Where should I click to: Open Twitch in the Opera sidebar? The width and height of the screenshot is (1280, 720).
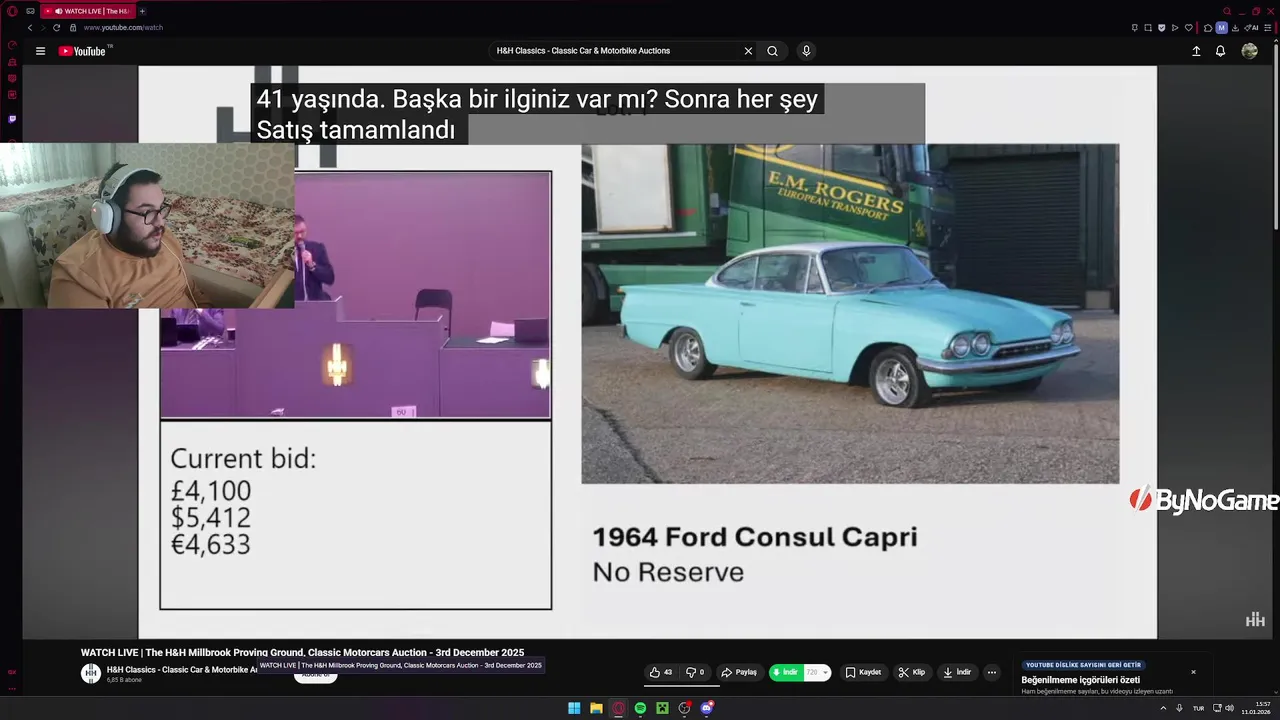pyautogui.click(x=12, y=119)
